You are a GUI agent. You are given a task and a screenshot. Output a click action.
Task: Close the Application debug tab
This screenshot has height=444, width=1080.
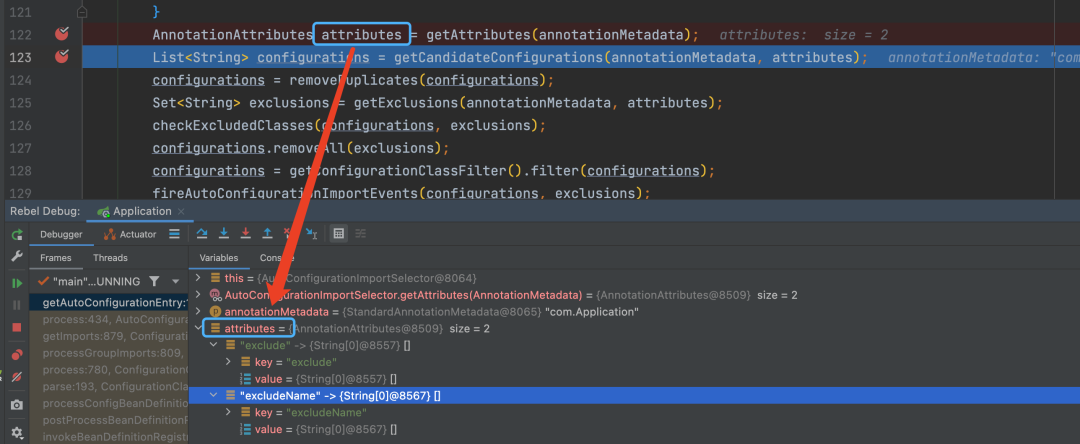[x=181, y=211]
